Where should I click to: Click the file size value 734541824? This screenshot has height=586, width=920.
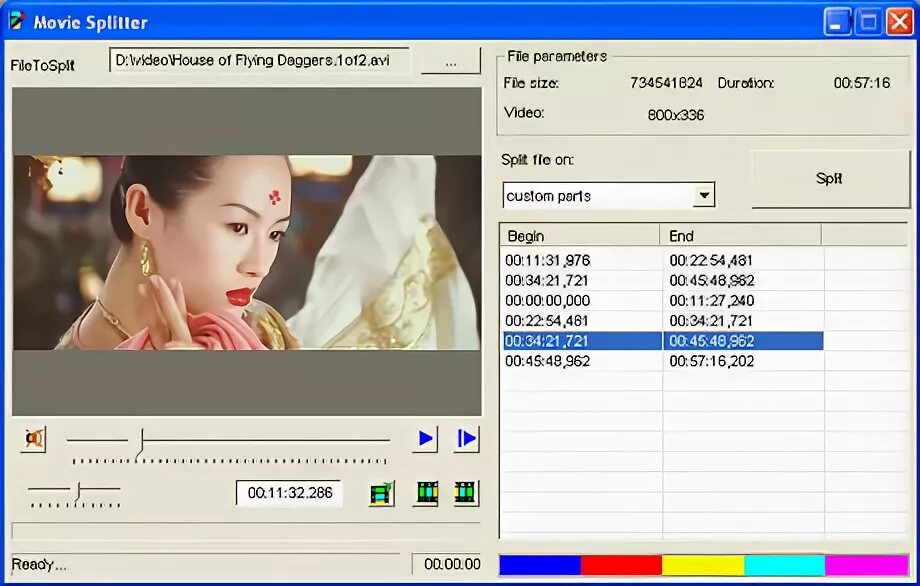coord(666,83)
